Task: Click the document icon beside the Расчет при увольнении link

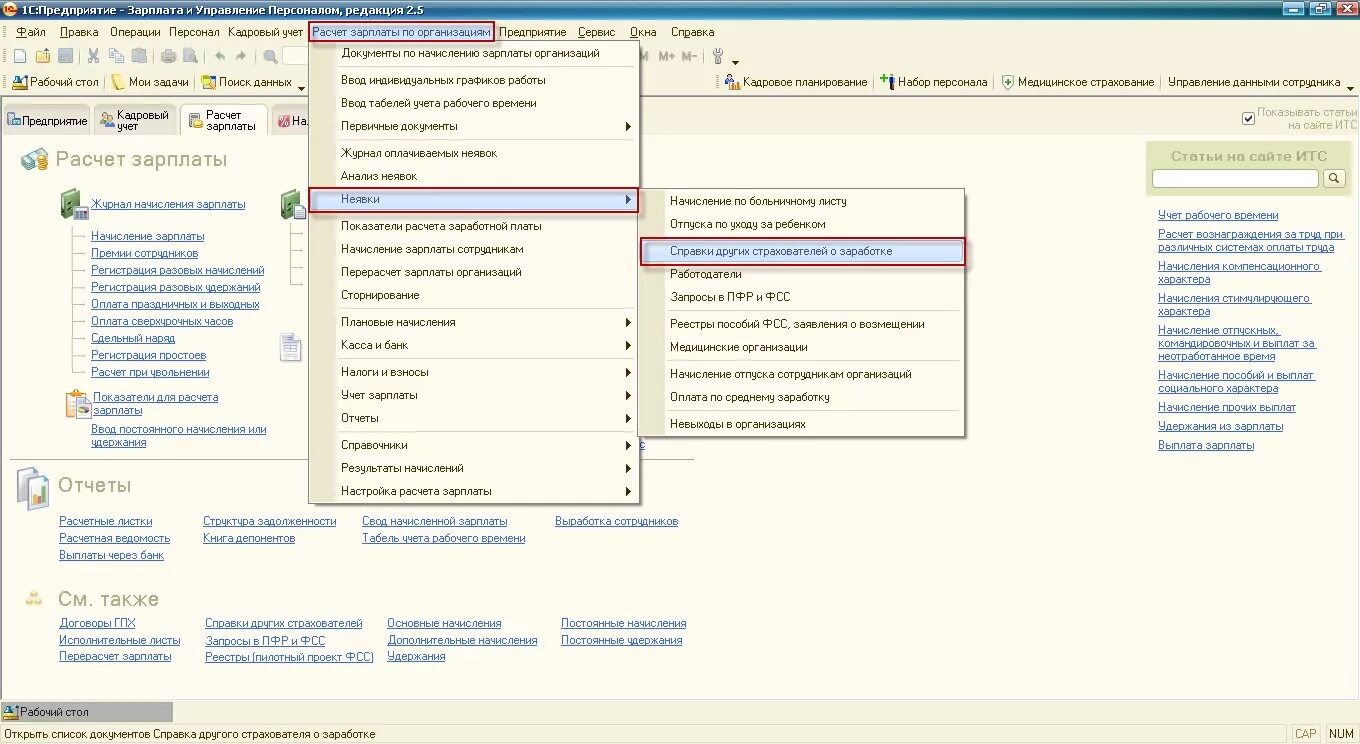Action: [290, 347]
